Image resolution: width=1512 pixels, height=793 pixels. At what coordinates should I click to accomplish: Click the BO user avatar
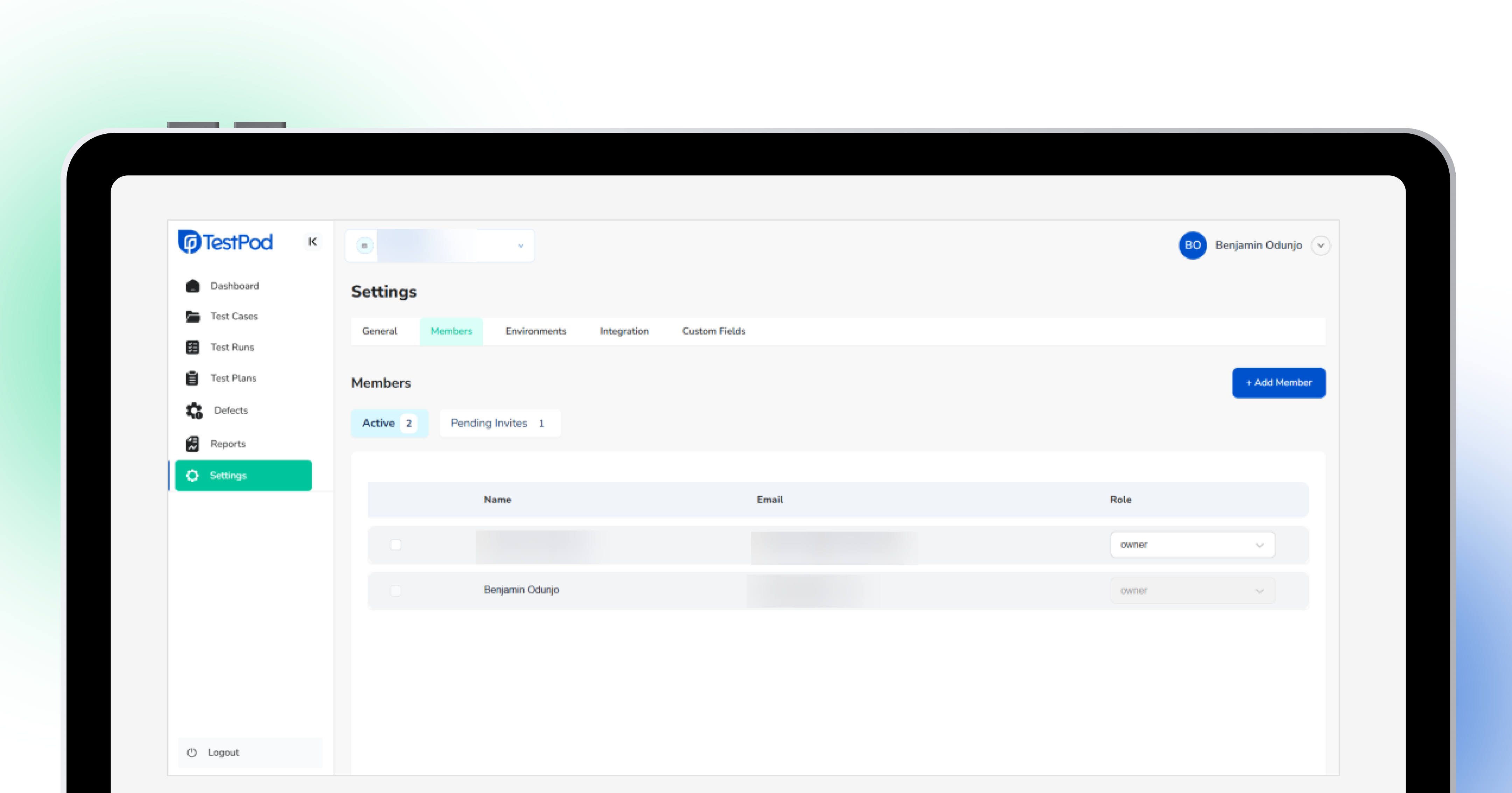tap(1193, 245)
